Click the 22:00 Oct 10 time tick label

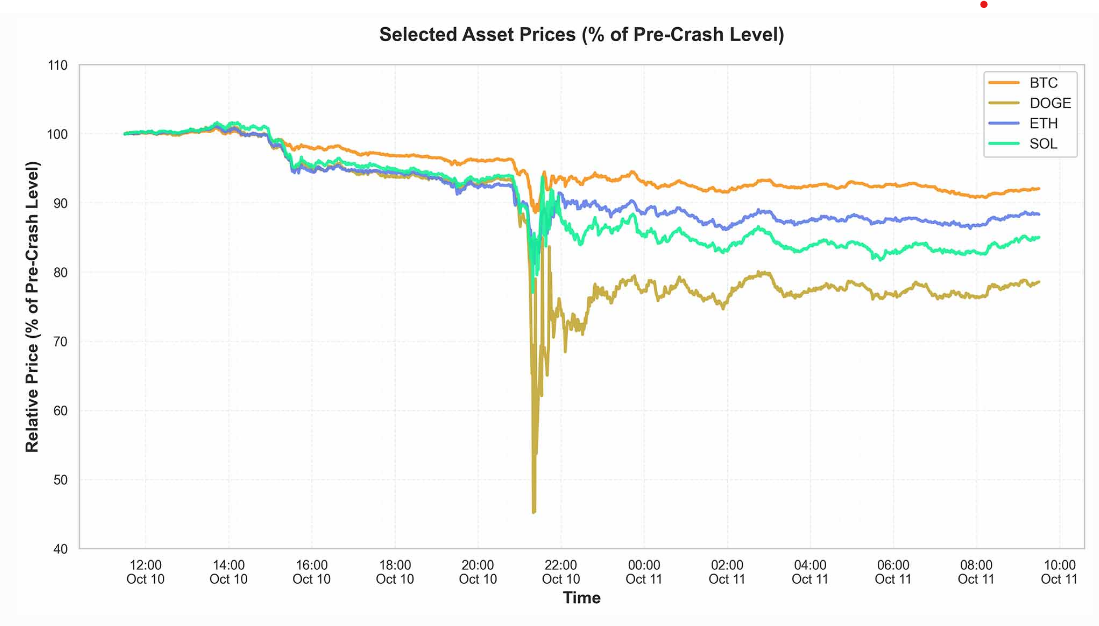pyautogui.click(x=561, y=572)
